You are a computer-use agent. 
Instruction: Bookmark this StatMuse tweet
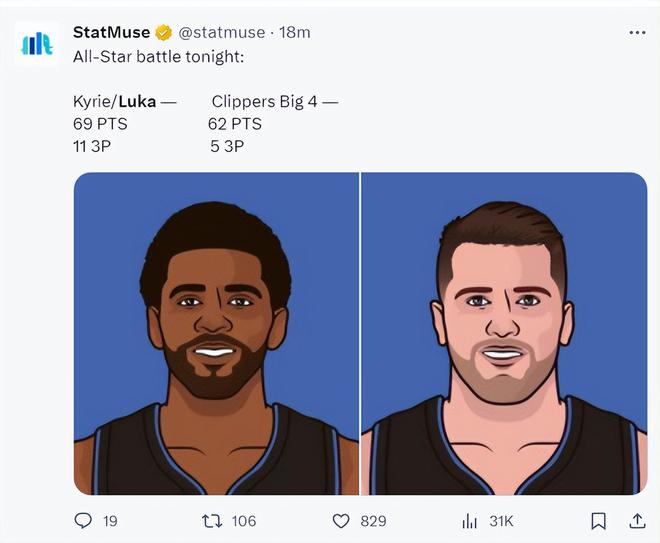tap(598, 520)
